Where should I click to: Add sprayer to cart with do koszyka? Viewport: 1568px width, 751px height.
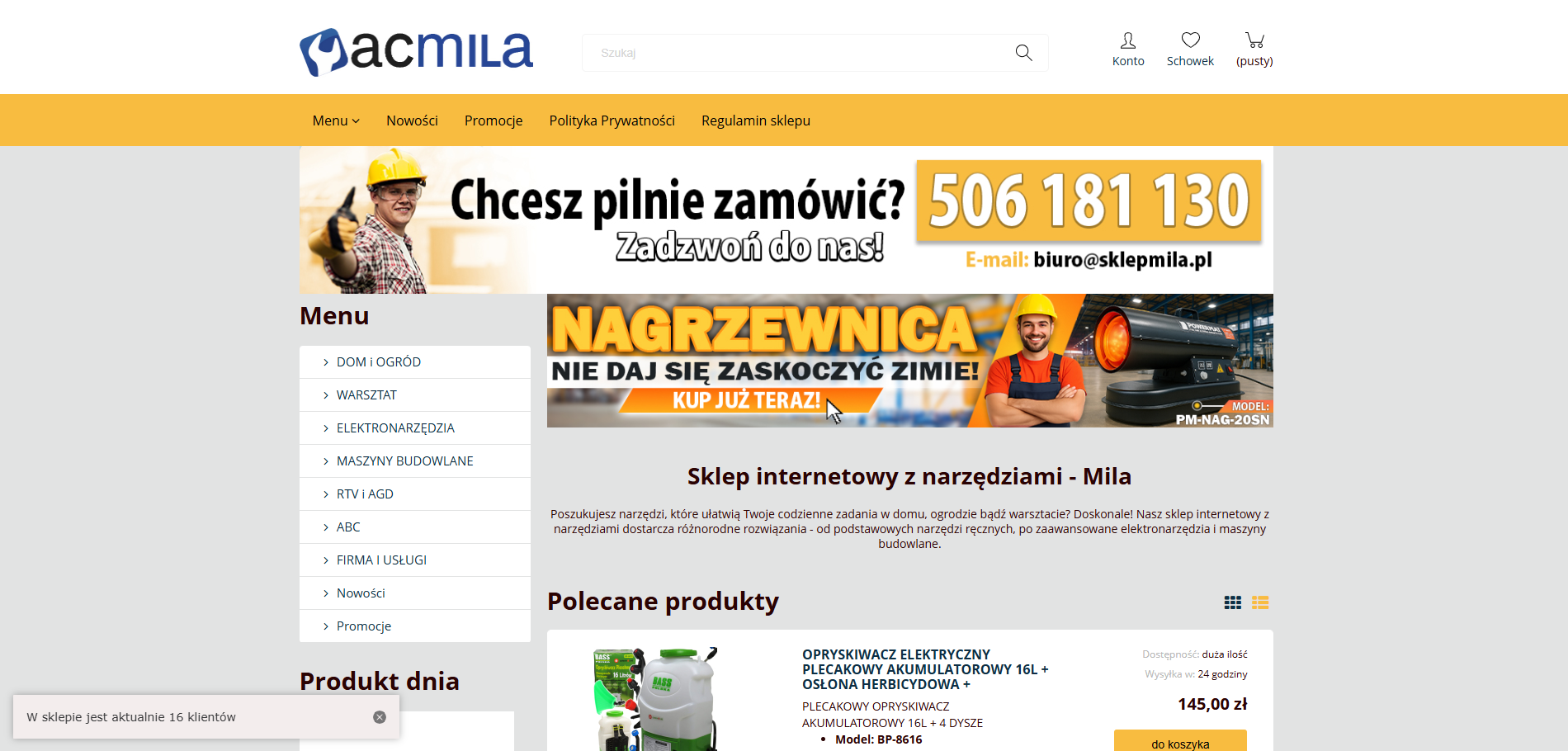pos(1180,741)
